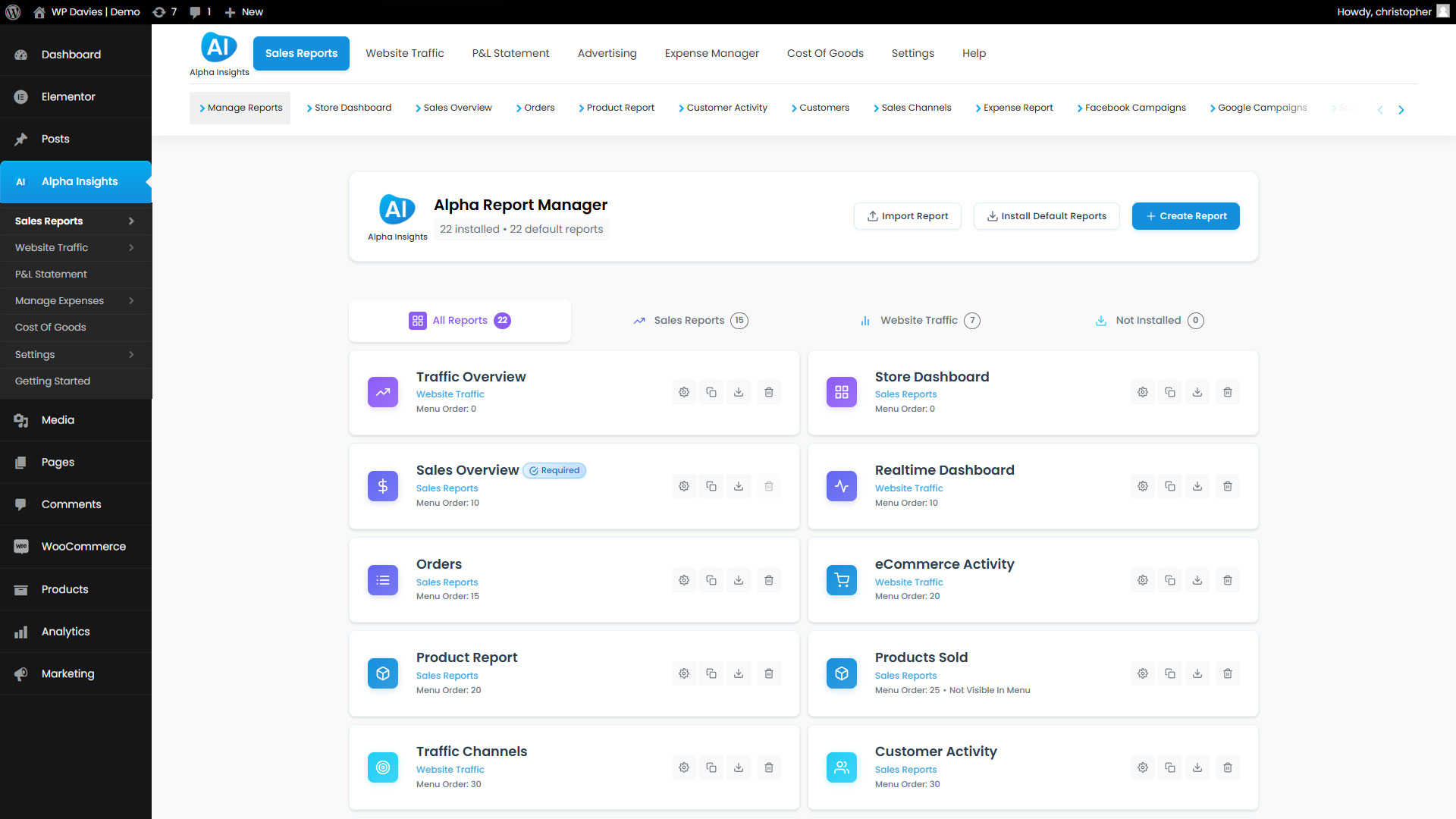Screen dimensions: 1456x819
Task: Export the Orders report
Action: click(739, 580)
